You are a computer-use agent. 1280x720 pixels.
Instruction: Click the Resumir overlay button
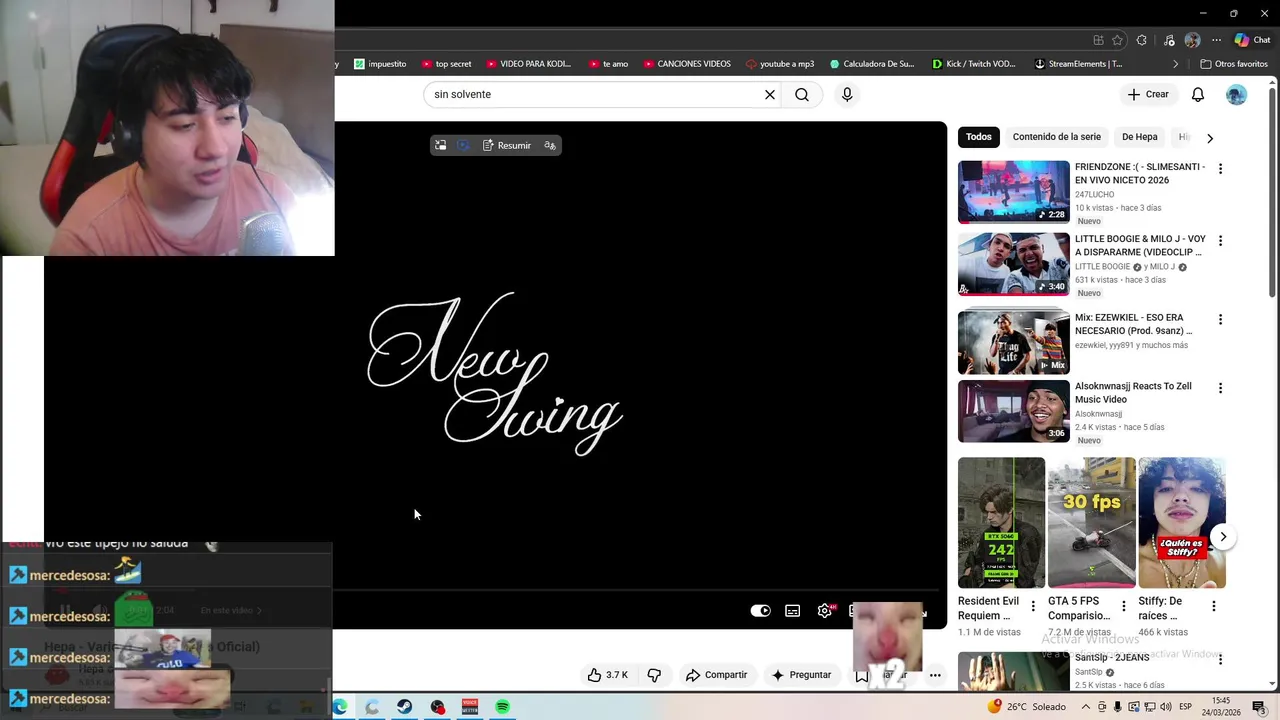tap(507, 146)
